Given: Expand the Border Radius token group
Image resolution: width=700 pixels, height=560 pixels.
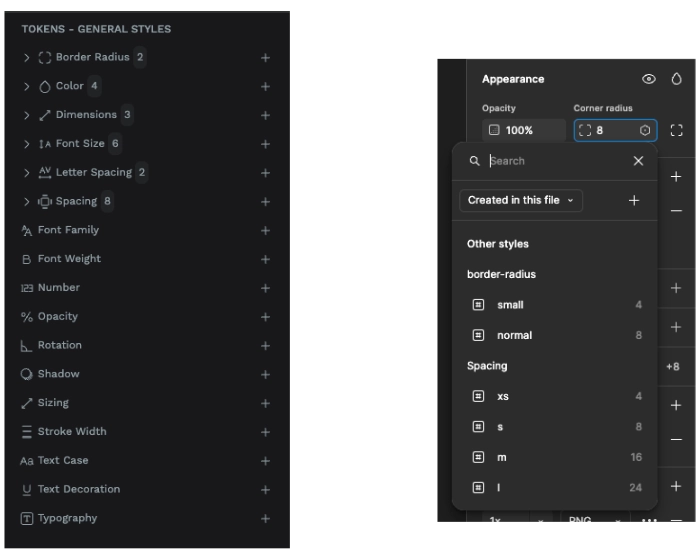Looking at the screenshot, I should [x=26, y=58].
